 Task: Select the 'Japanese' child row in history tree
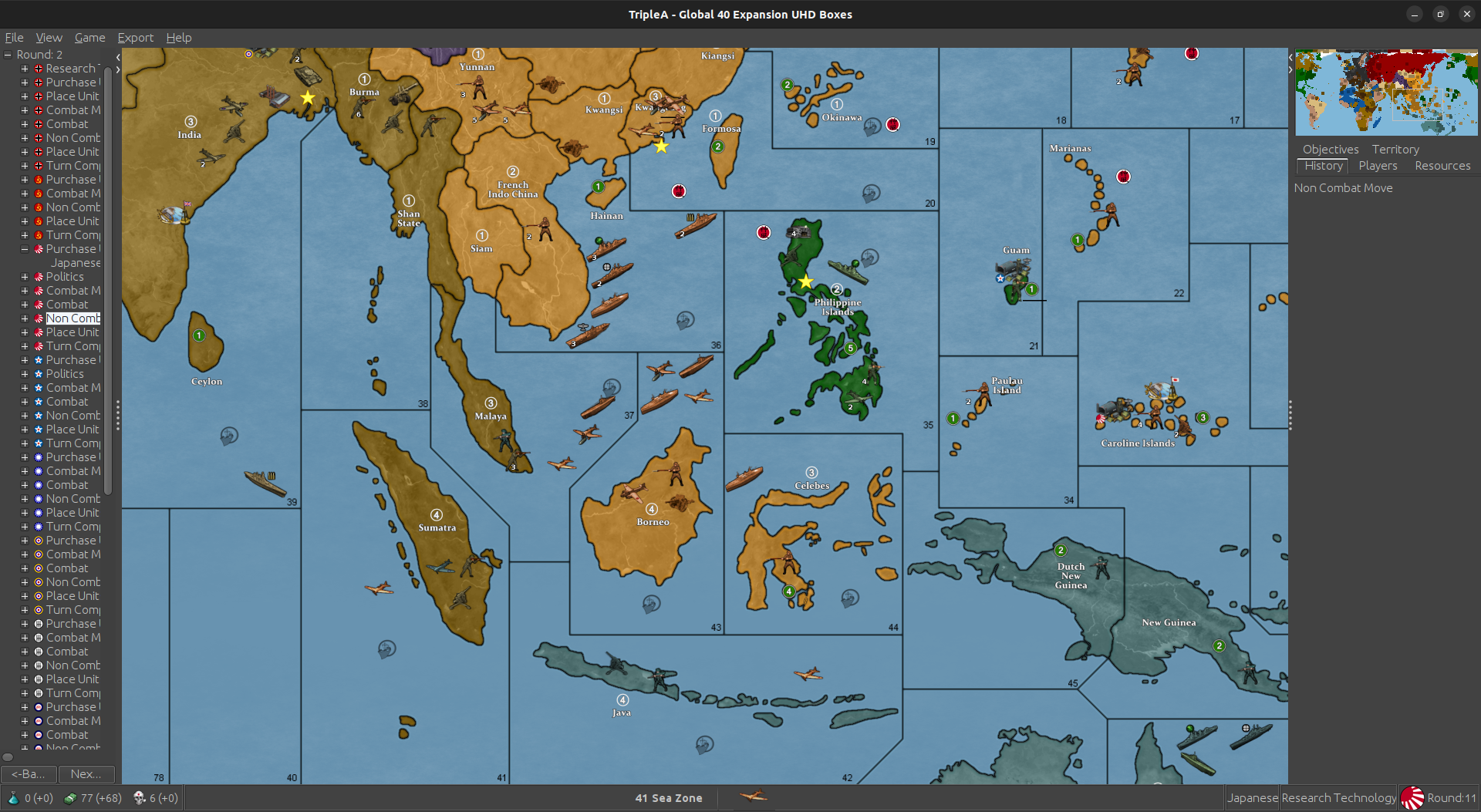pos(76,263)
